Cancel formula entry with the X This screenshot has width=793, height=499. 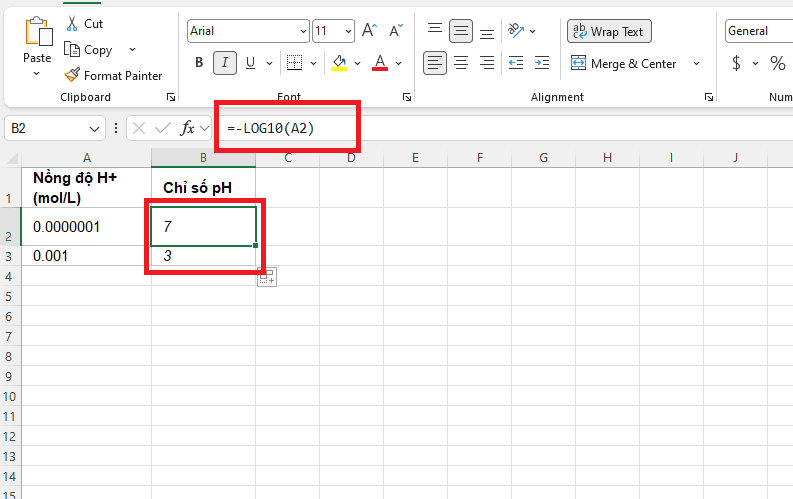click(139, 128)
